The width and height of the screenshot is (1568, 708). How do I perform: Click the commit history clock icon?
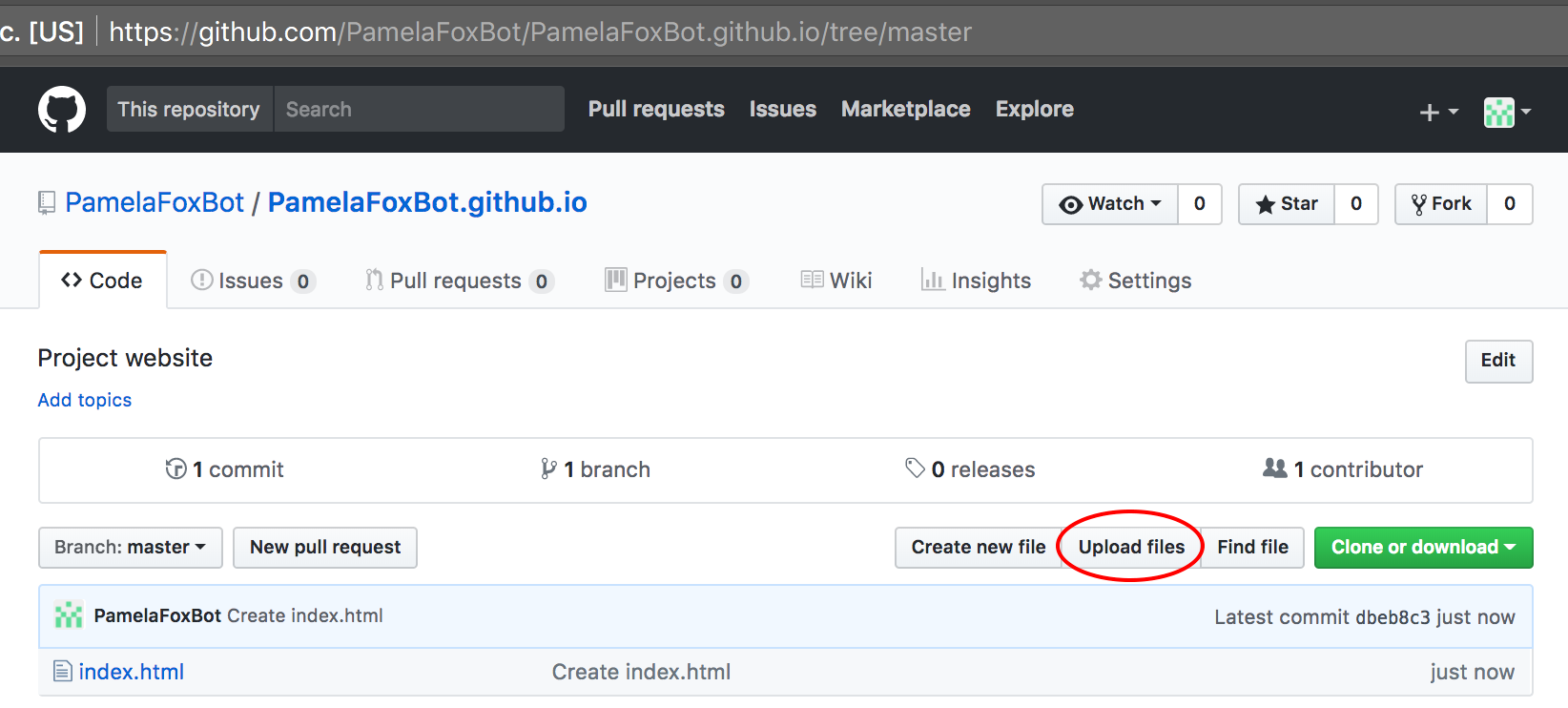[175, 469]
